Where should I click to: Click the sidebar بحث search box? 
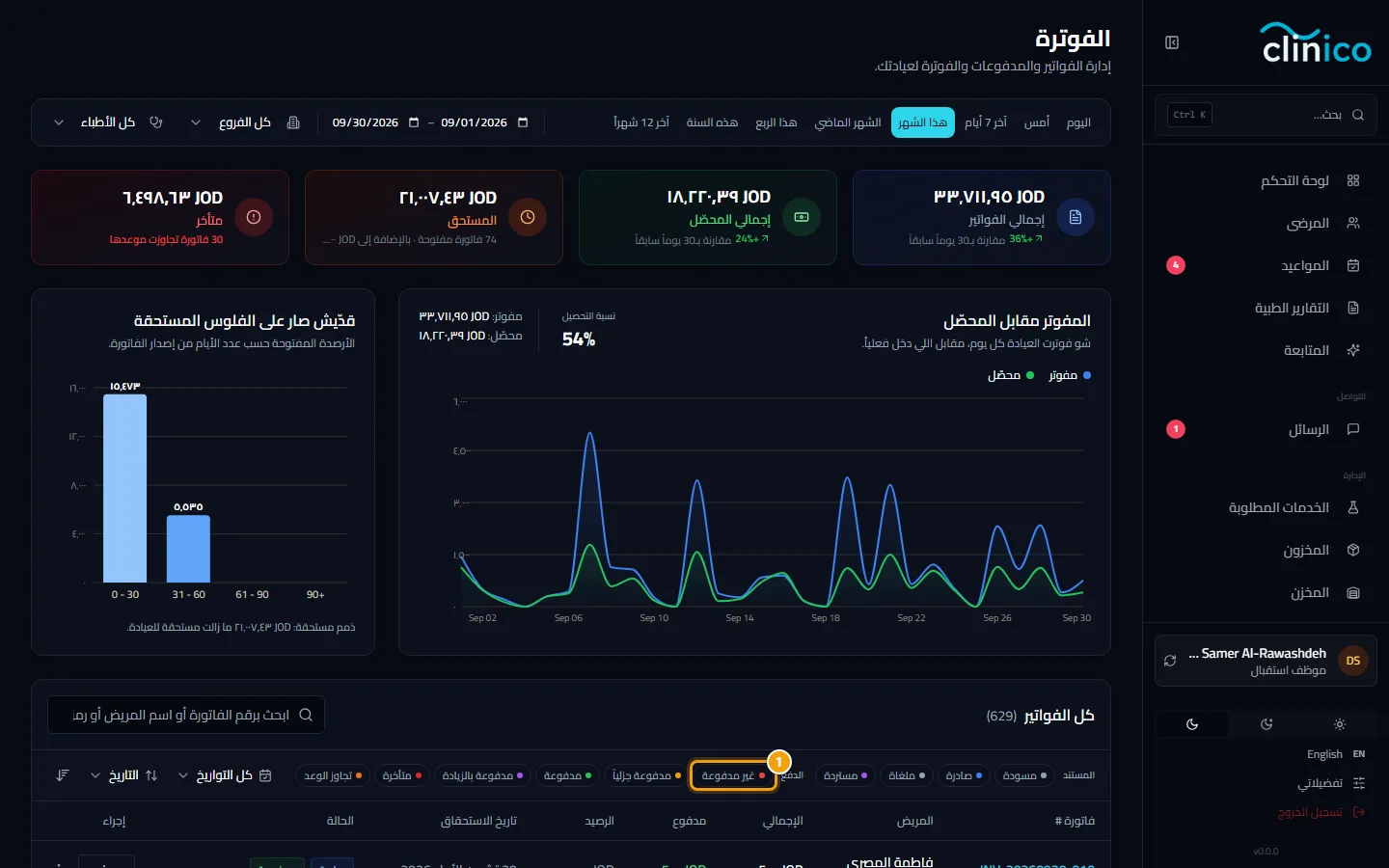pyautogui.click(x=1266, y=115)
